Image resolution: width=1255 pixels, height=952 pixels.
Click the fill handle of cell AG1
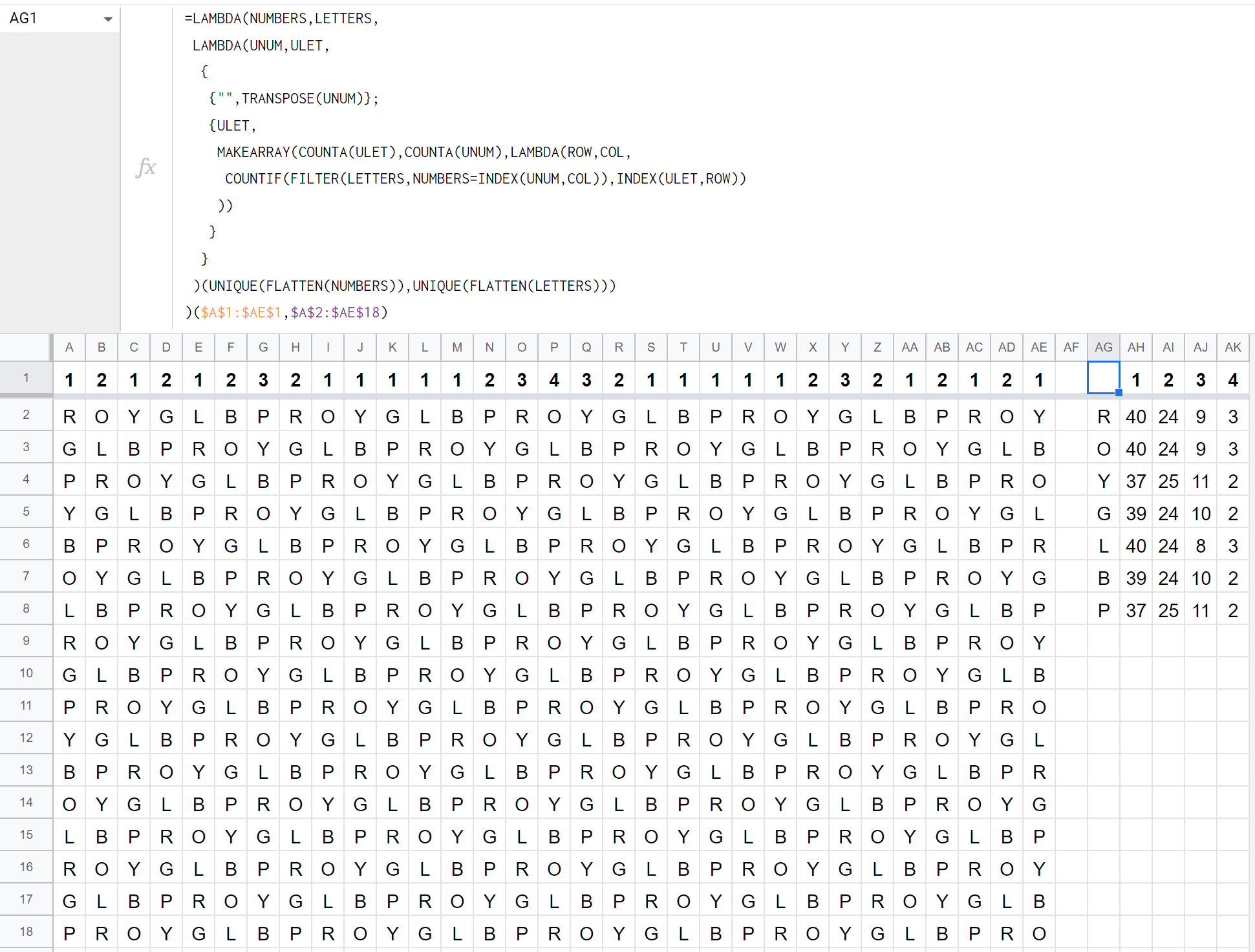1119,393
